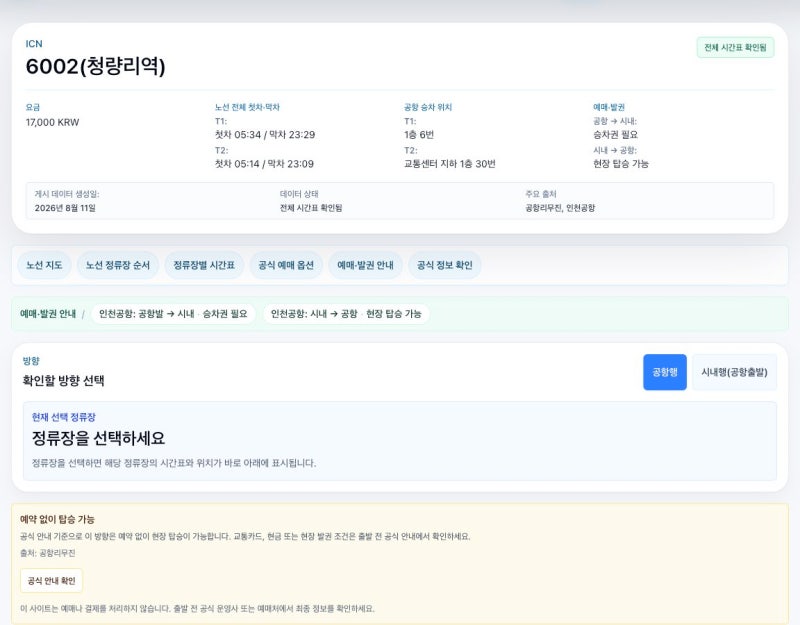The width and height of the screenshot is (800, 625).
Task: Click the date 2026년 8월 11일
Action: [65, 208]
